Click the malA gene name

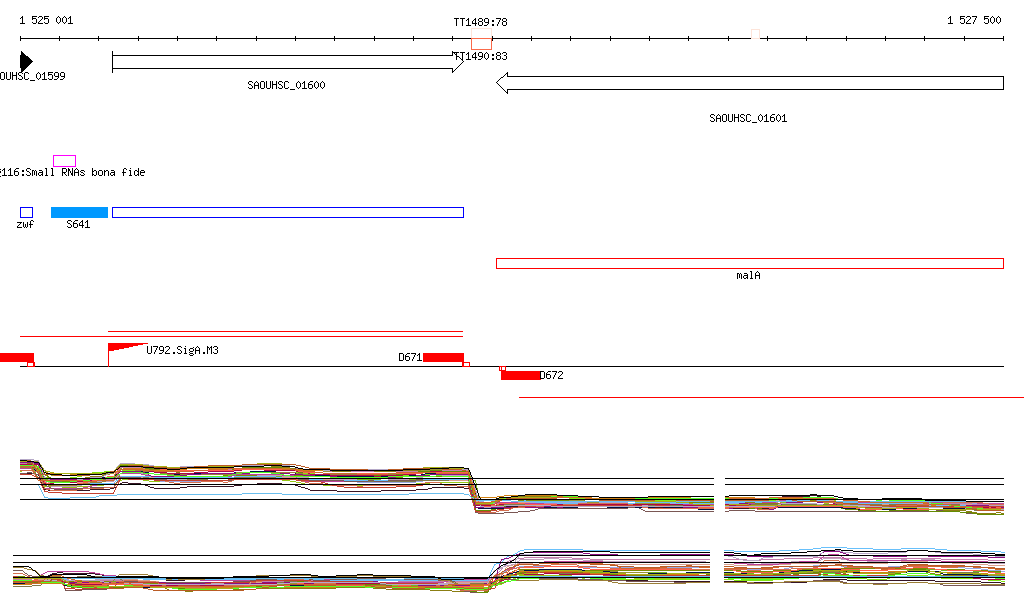(748, 275)
